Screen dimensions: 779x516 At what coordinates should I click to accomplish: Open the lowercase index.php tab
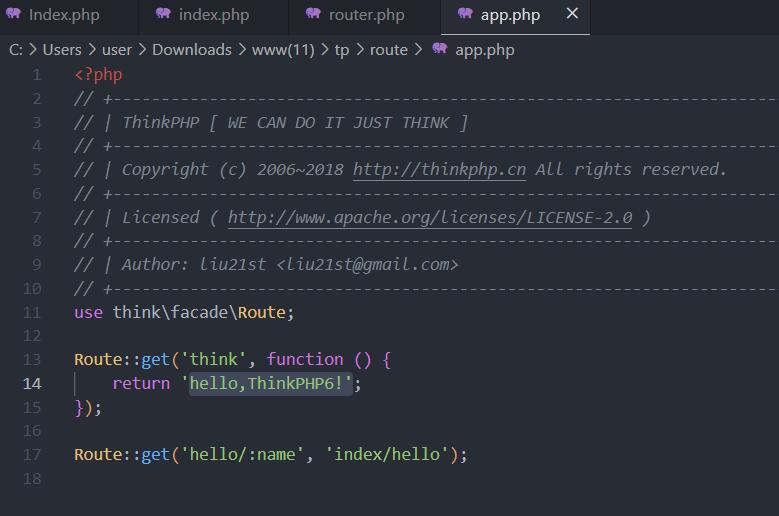213,15
